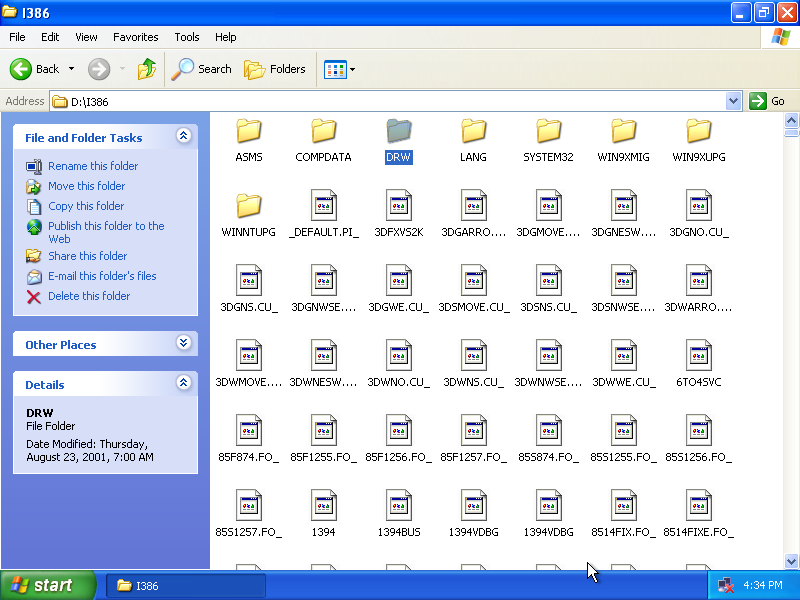Click the scrollbar down arrow

tap(791, 561)
